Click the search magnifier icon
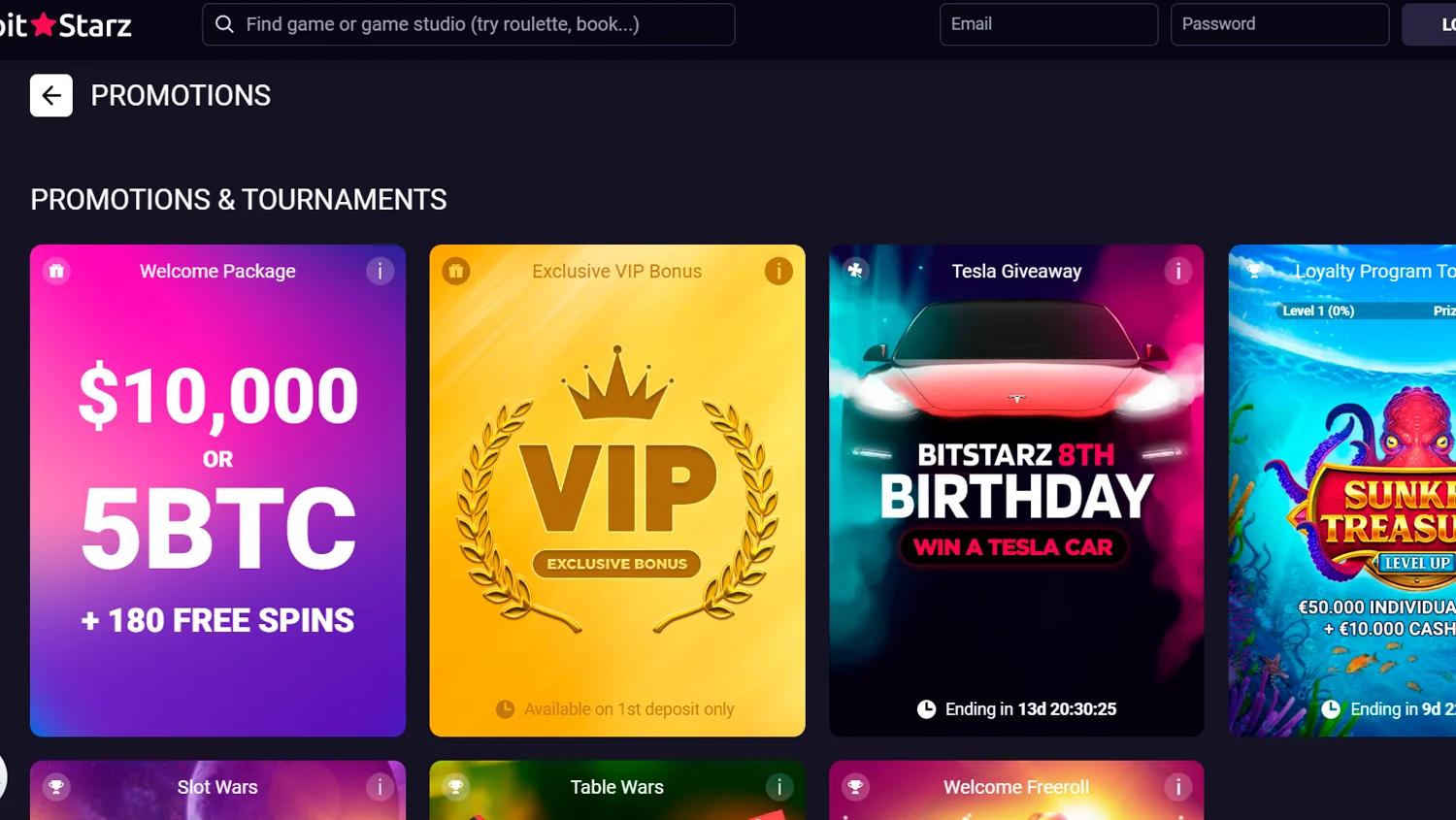Viewport: 1456px width, 820px height. click(x=224, y=24)
